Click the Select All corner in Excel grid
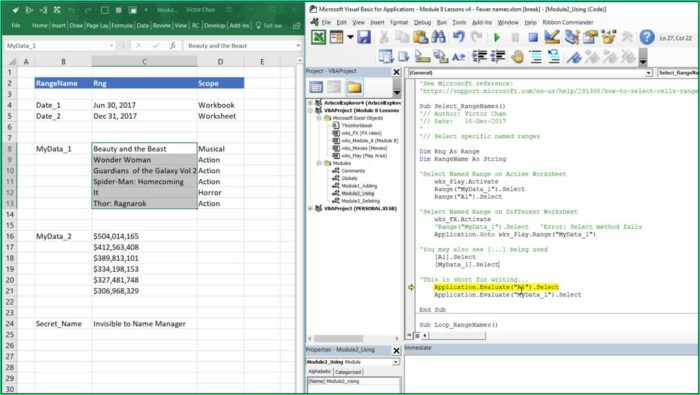This screenshot has width=700, height=395. coord(12,62)
